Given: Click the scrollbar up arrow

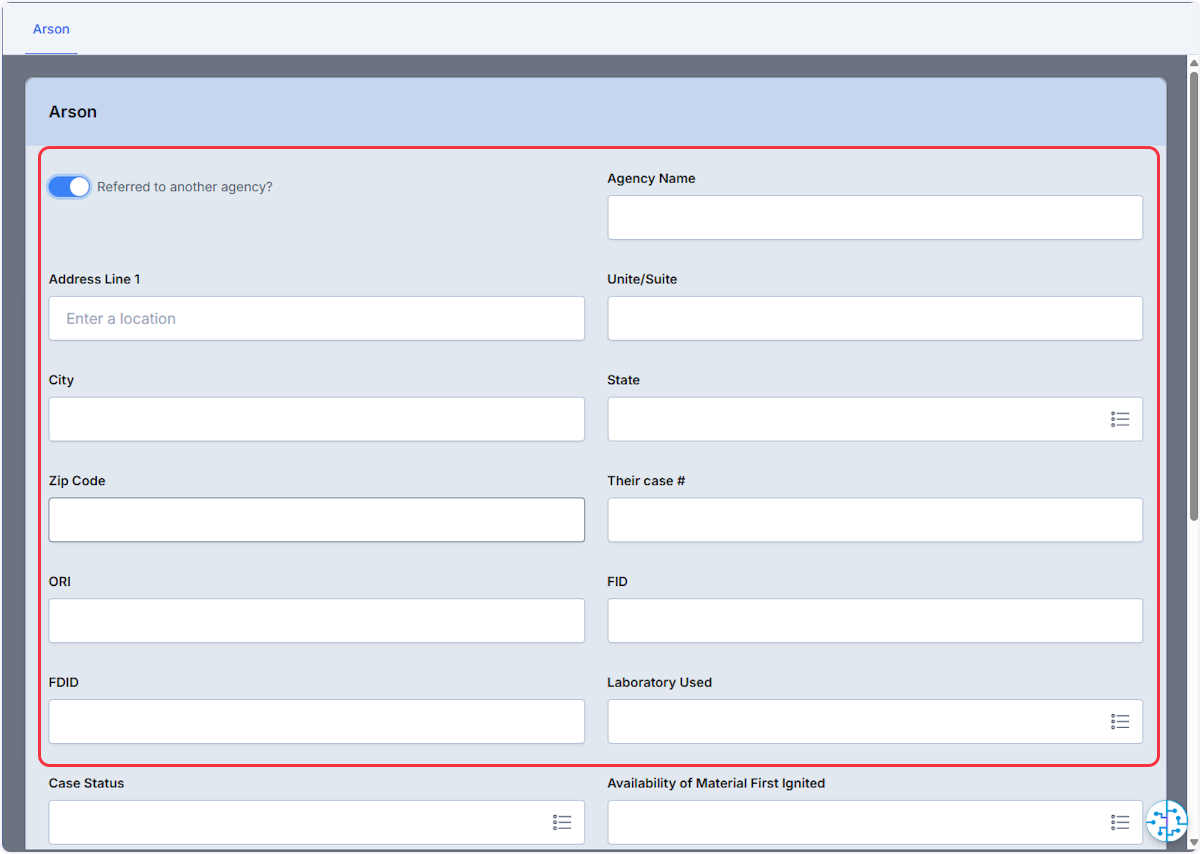Looking at the screenshot, I should click(x=1193, y=63).
